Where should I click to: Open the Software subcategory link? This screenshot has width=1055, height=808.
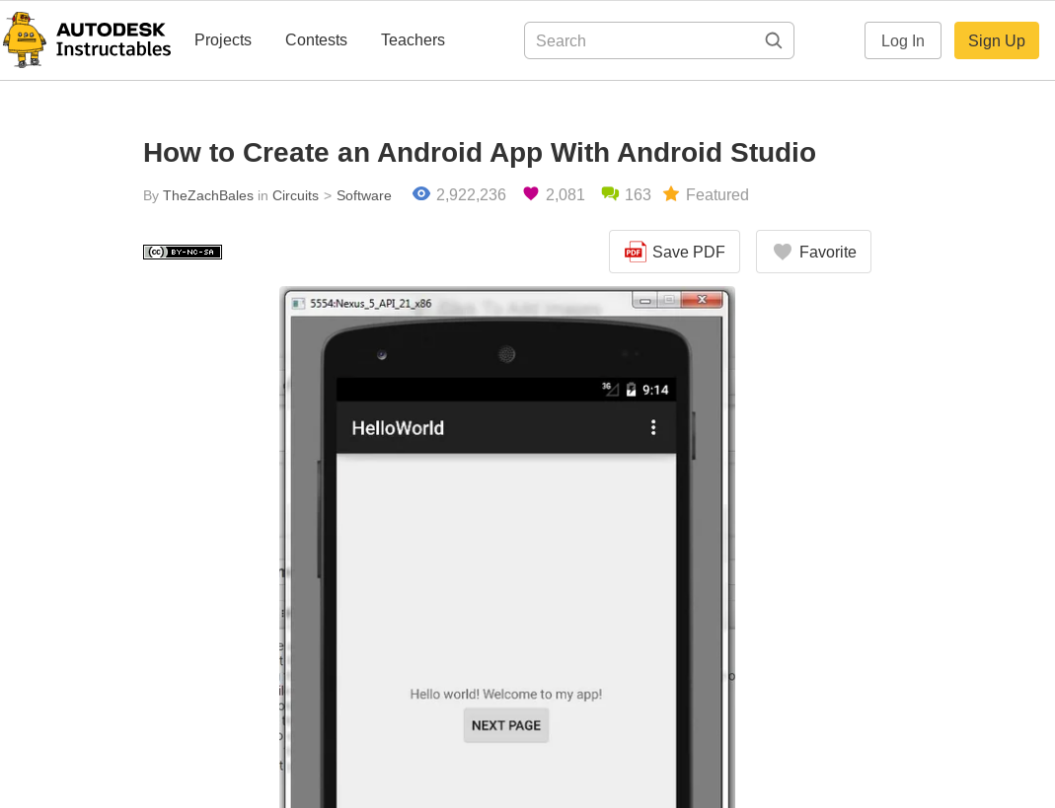point(363,195)
